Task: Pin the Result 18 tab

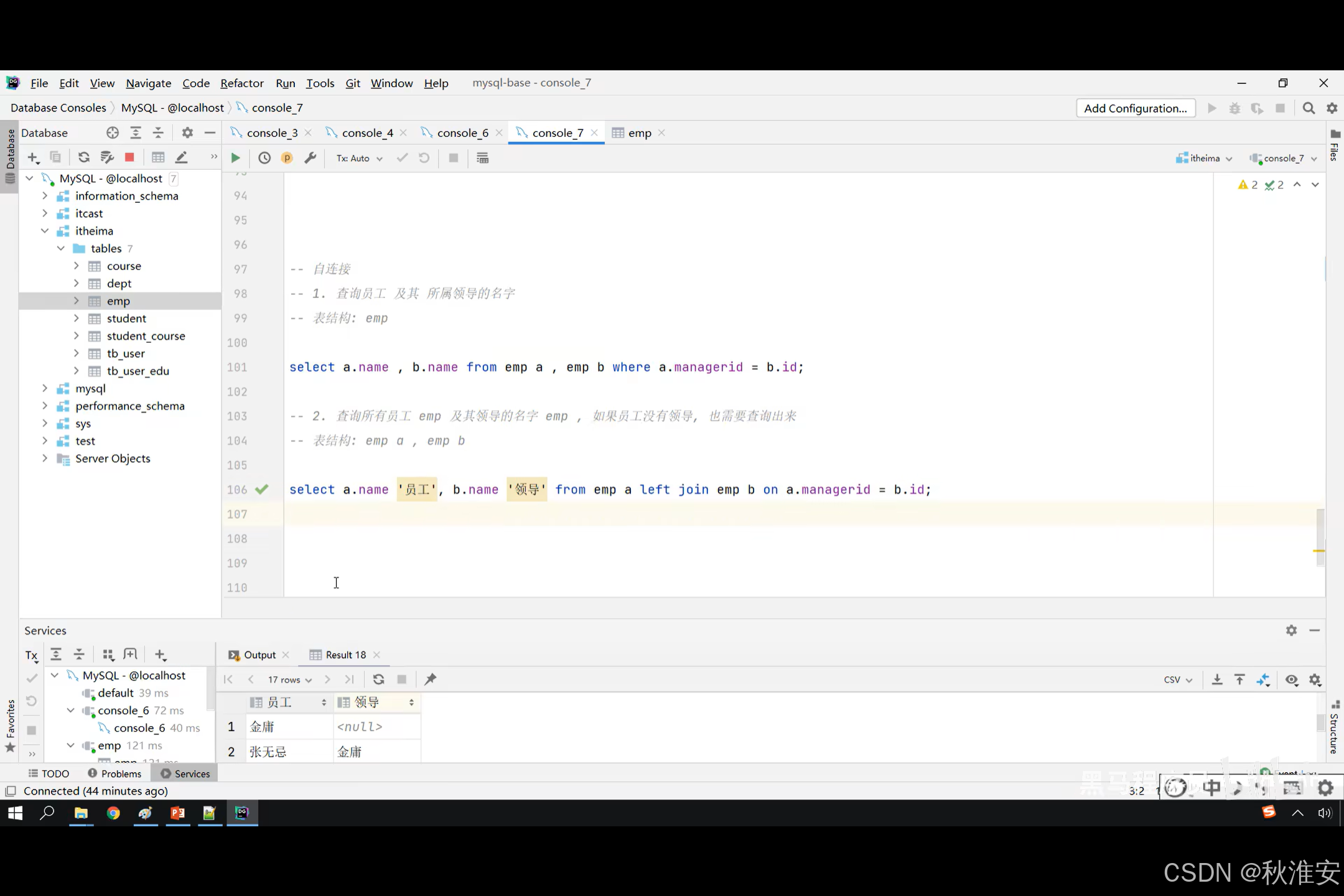Action: pyautogui.click(x=431, y=679)
